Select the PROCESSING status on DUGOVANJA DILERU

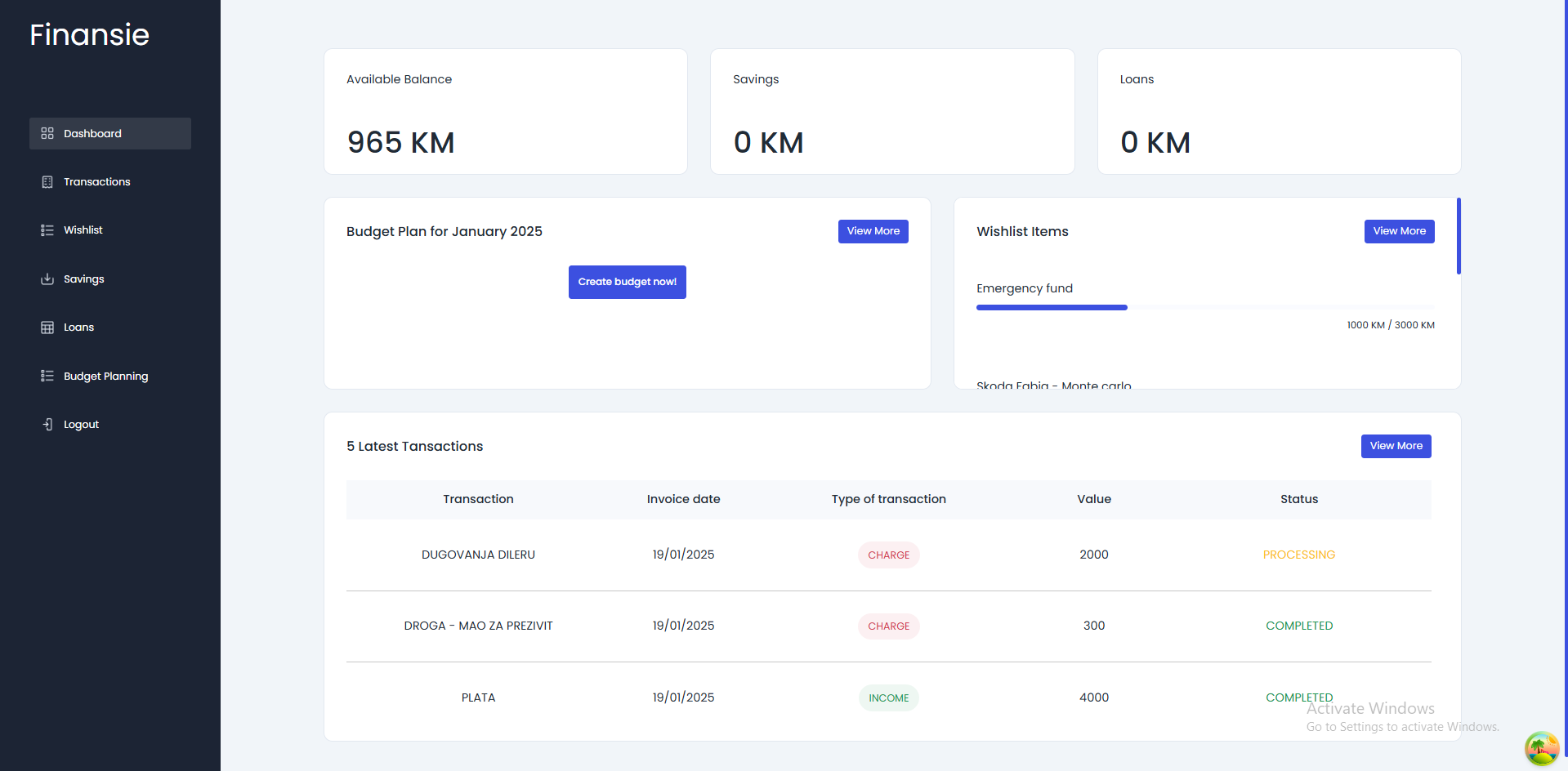[1299, 555]
